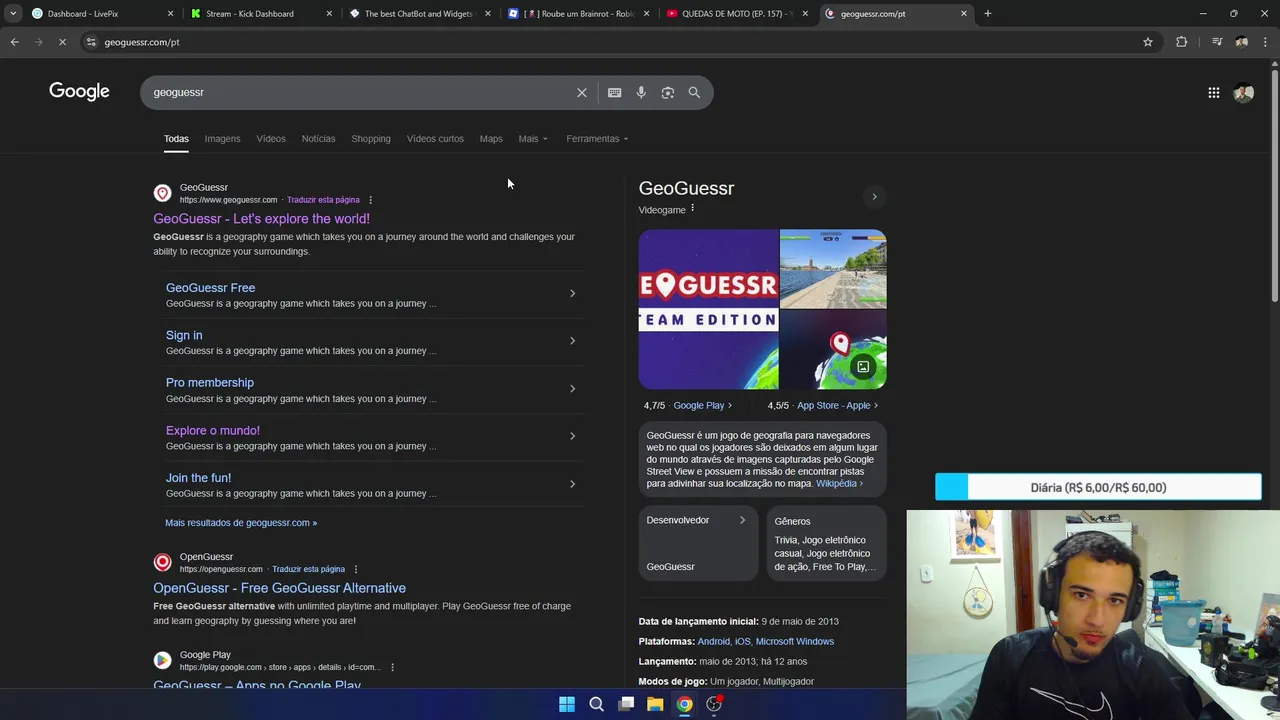Search by image with Google Lens
1280x720 pixels.
[x=668, y=92]
